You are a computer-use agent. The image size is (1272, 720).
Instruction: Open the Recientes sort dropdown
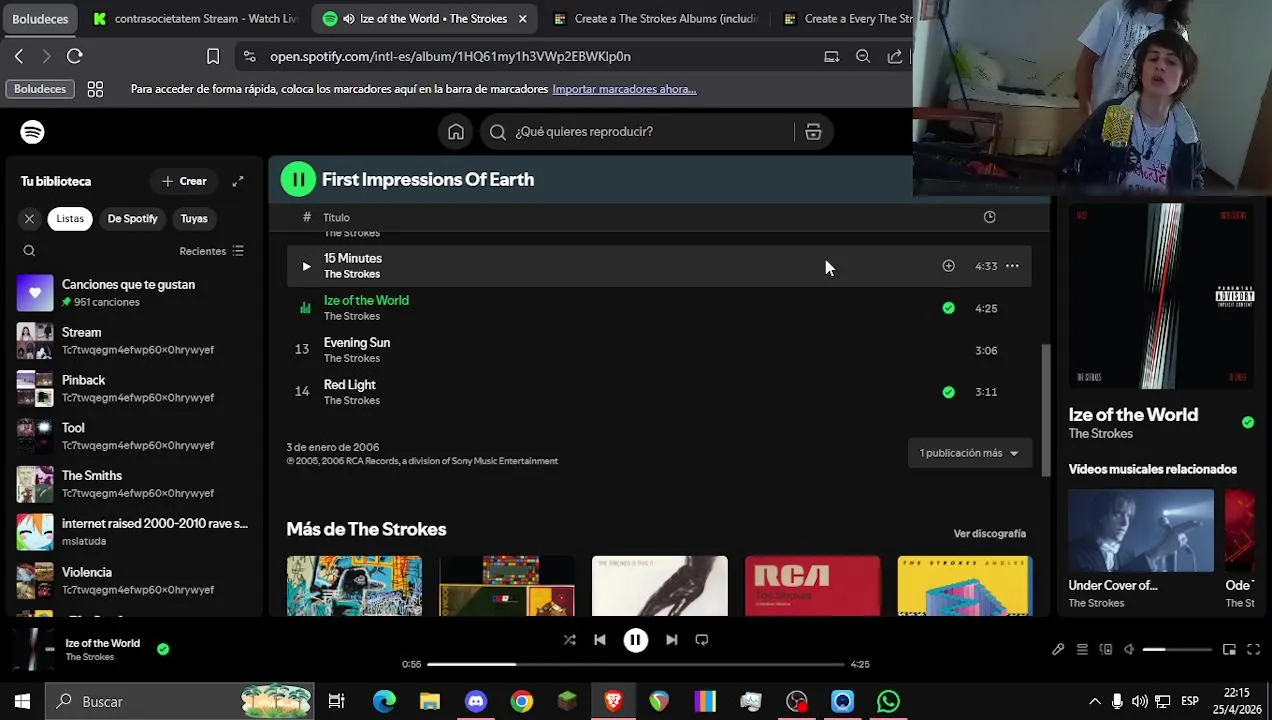coord(211,251)
